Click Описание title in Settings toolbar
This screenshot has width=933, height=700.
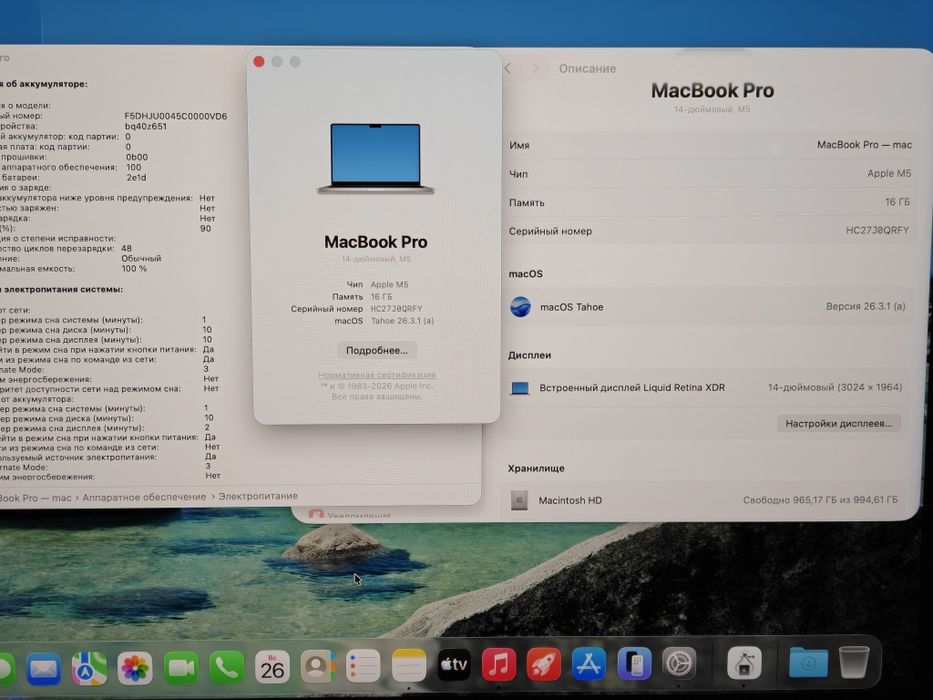[587, 68]
